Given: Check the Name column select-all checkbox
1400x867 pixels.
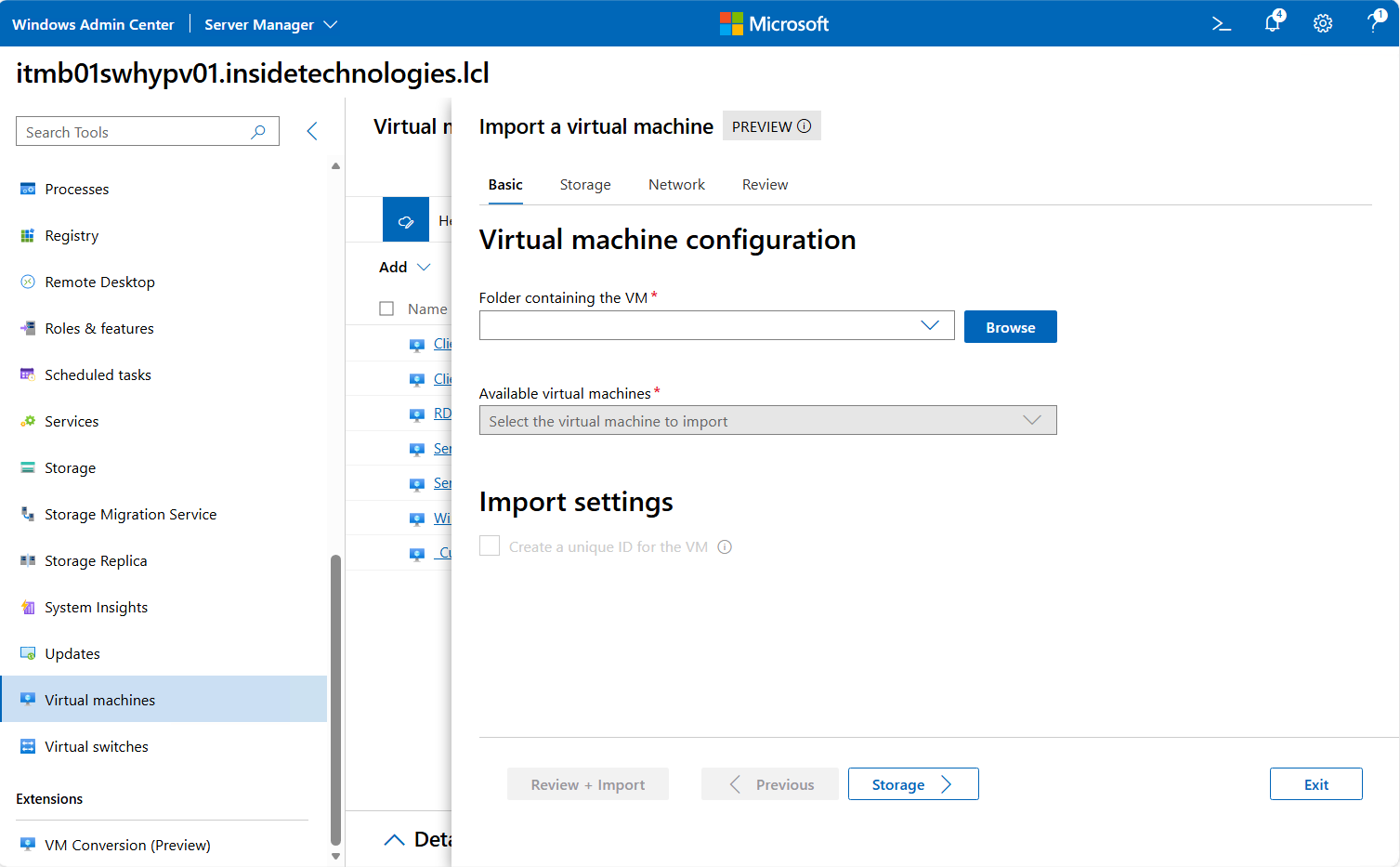Looking at the screenshot, I should click(x=386, y=309).
